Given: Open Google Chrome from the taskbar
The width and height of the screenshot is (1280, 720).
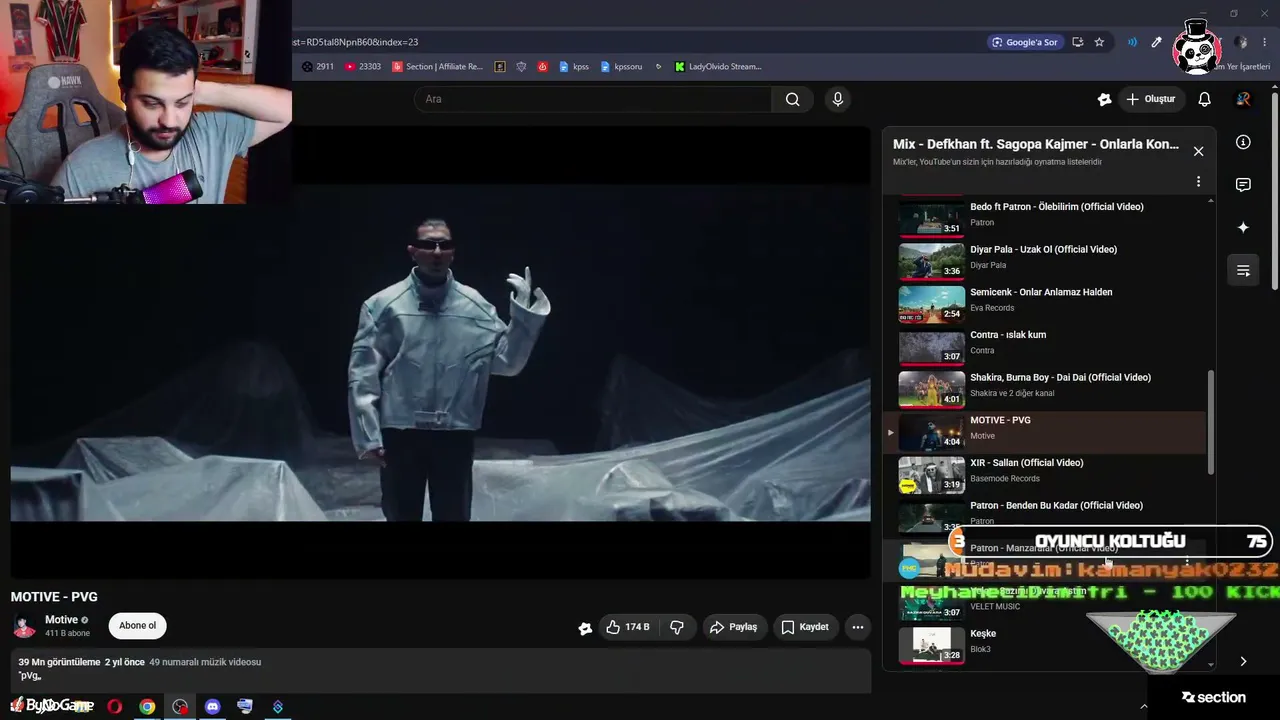Looking at the screenshot, I should click(x=147, y=706).
